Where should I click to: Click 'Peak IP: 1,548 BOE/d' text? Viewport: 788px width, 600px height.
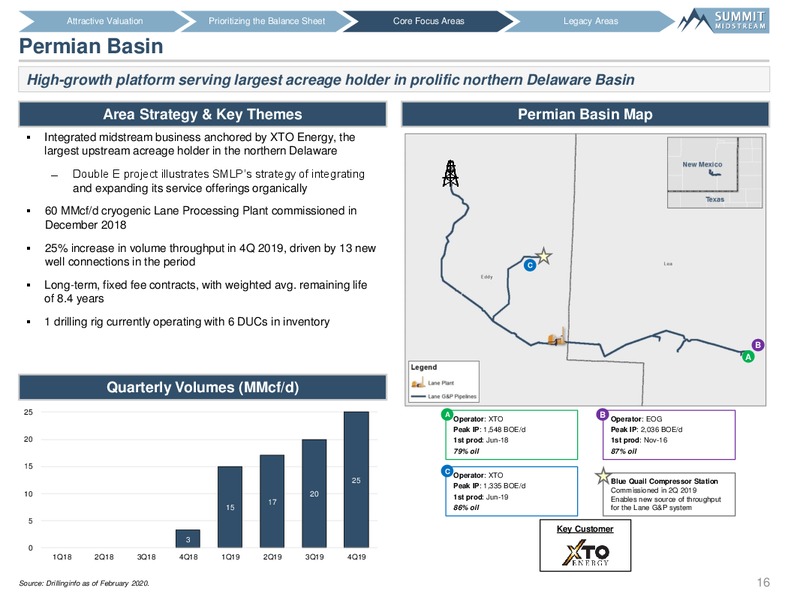click(489, 430)
